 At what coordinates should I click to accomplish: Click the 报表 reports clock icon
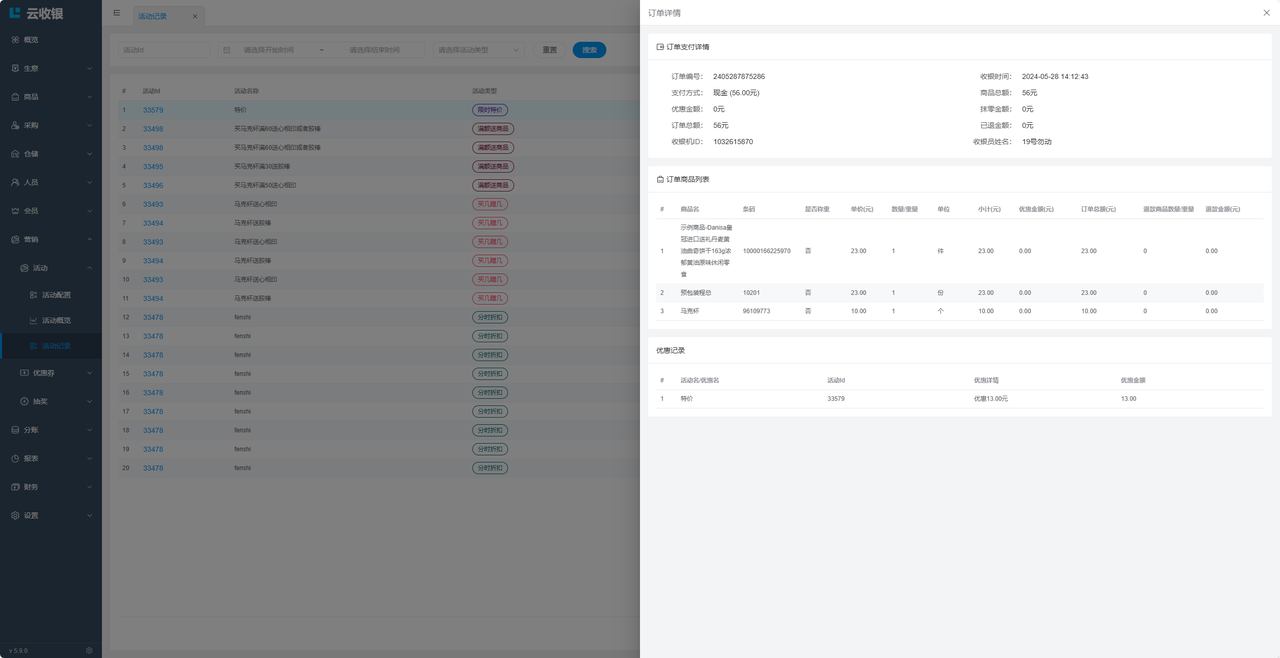(x=15, y=458)
